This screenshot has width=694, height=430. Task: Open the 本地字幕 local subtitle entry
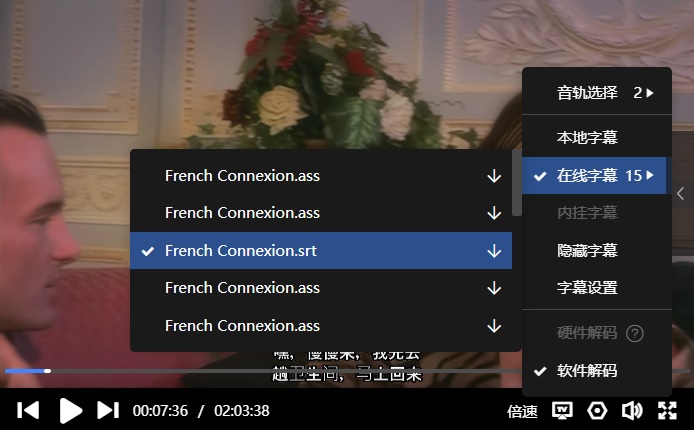point(597,137)
